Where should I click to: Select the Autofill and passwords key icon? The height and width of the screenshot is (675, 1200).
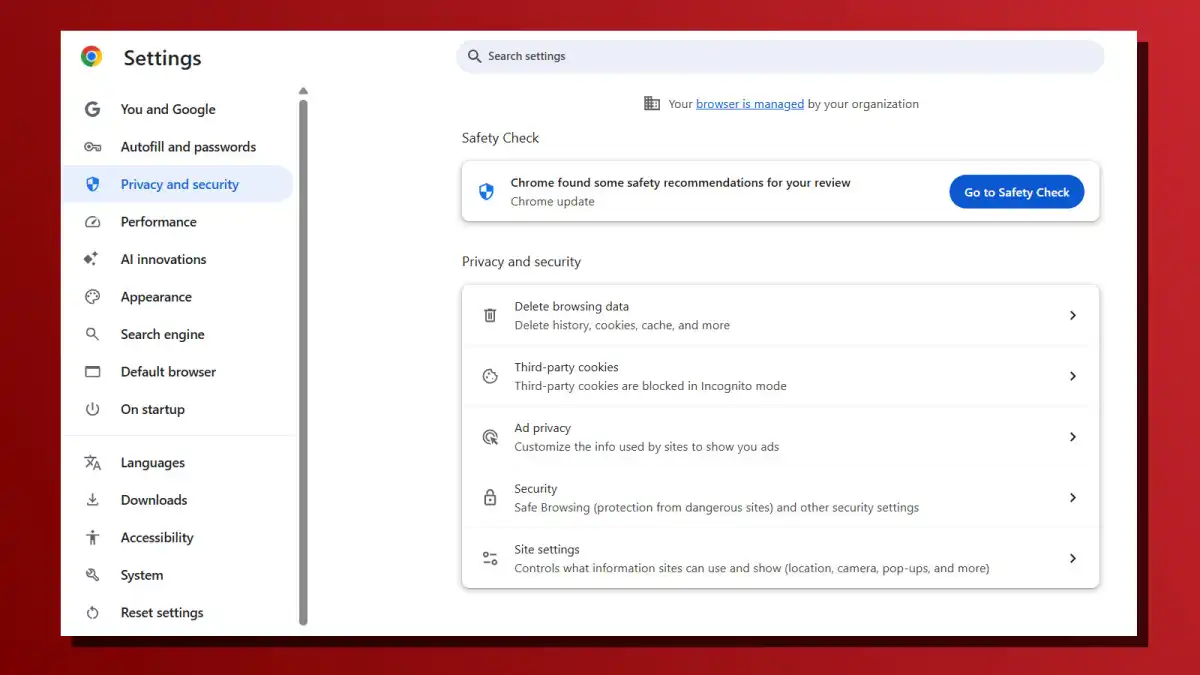tap(91, 146)
